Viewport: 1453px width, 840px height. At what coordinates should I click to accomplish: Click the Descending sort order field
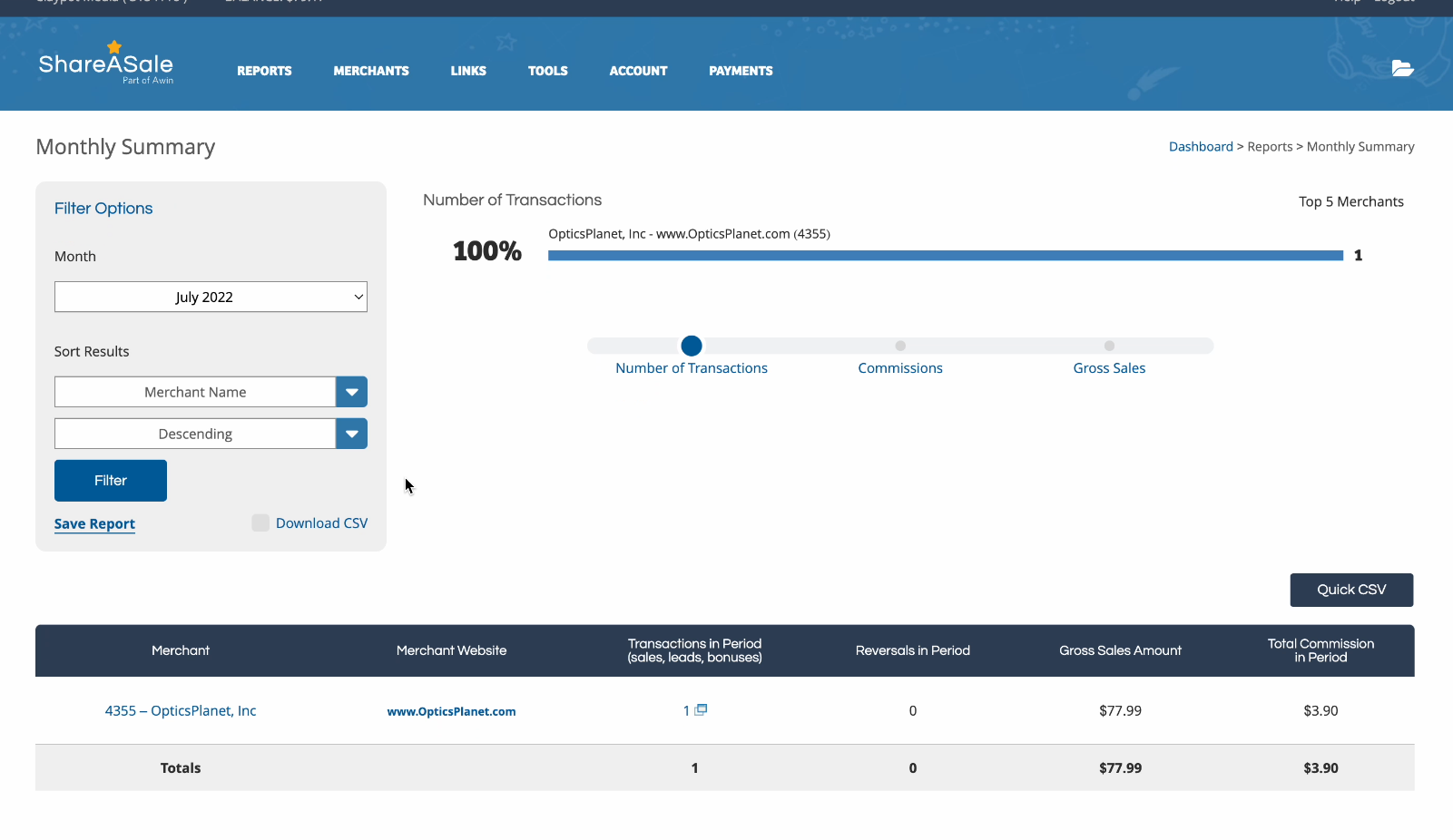coord(195,434)
